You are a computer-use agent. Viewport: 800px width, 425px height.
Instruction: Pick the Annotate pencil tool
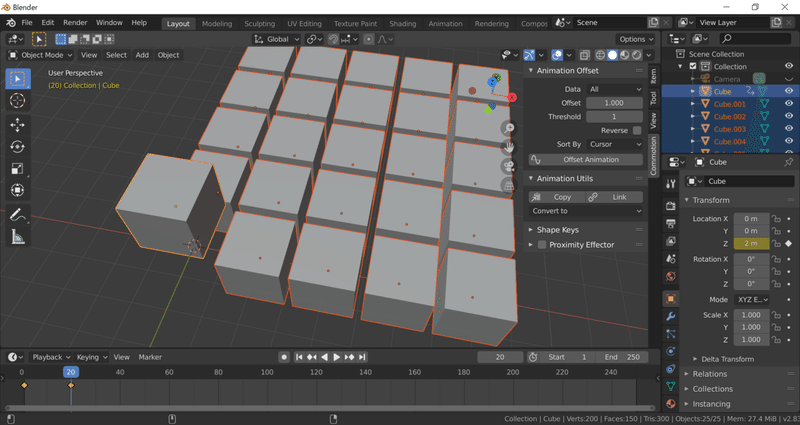point(18,215)
